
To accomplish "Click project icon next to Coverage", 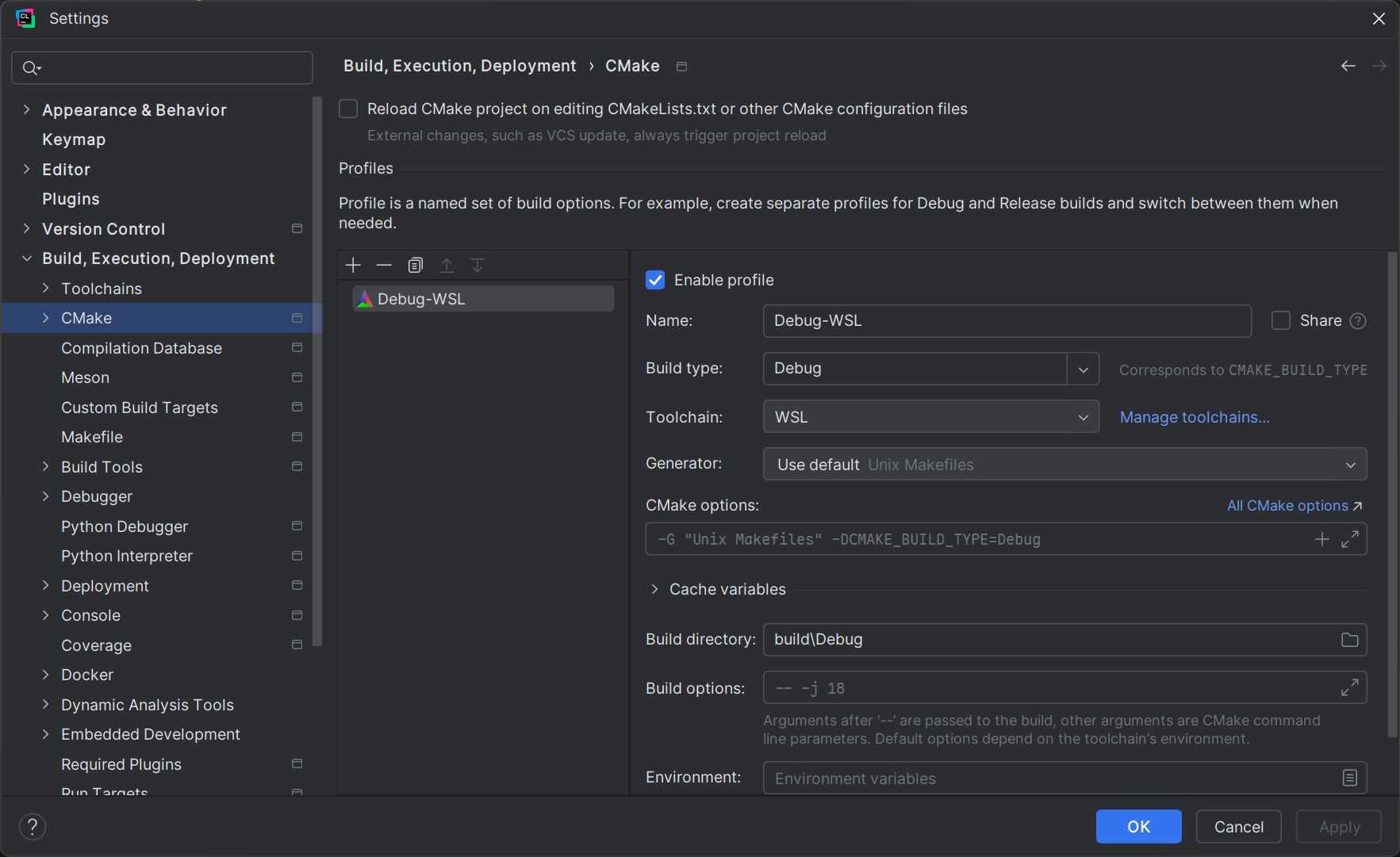I will pos(297,645).
